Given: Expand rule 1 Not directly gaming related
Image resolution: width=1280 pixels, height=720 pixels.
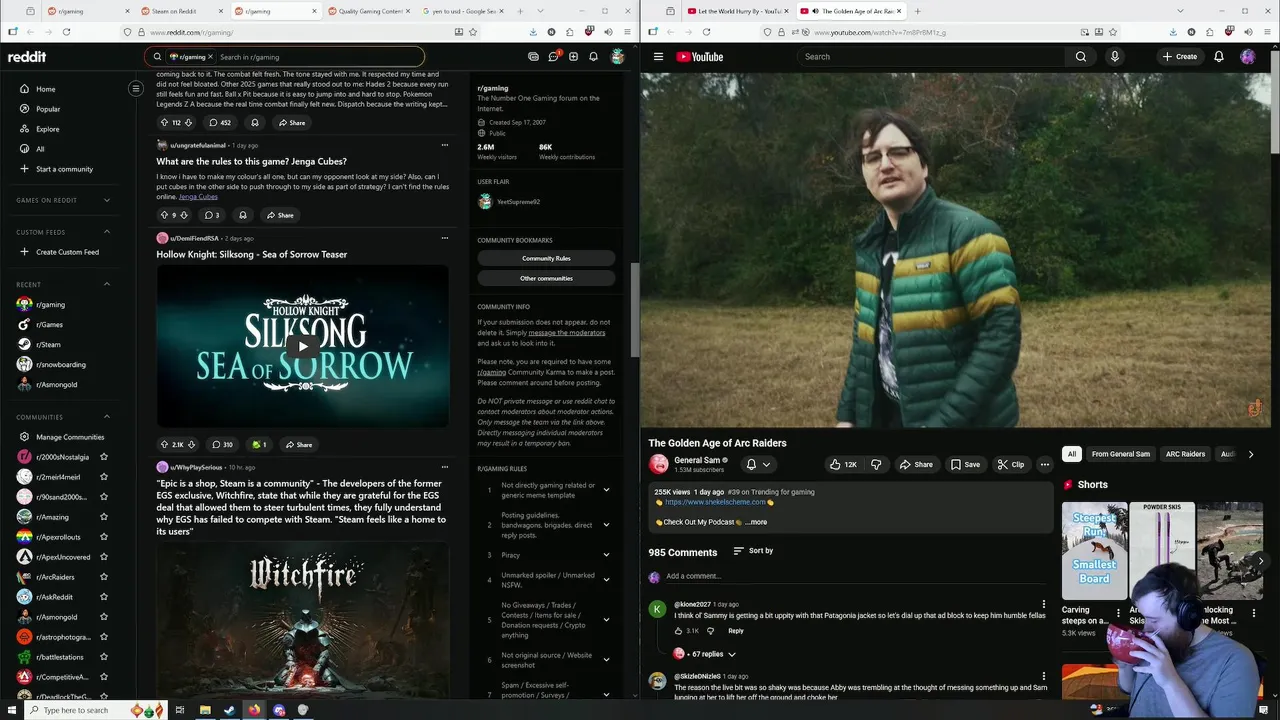Looking at the screenshot, I should tap(606, 490).
